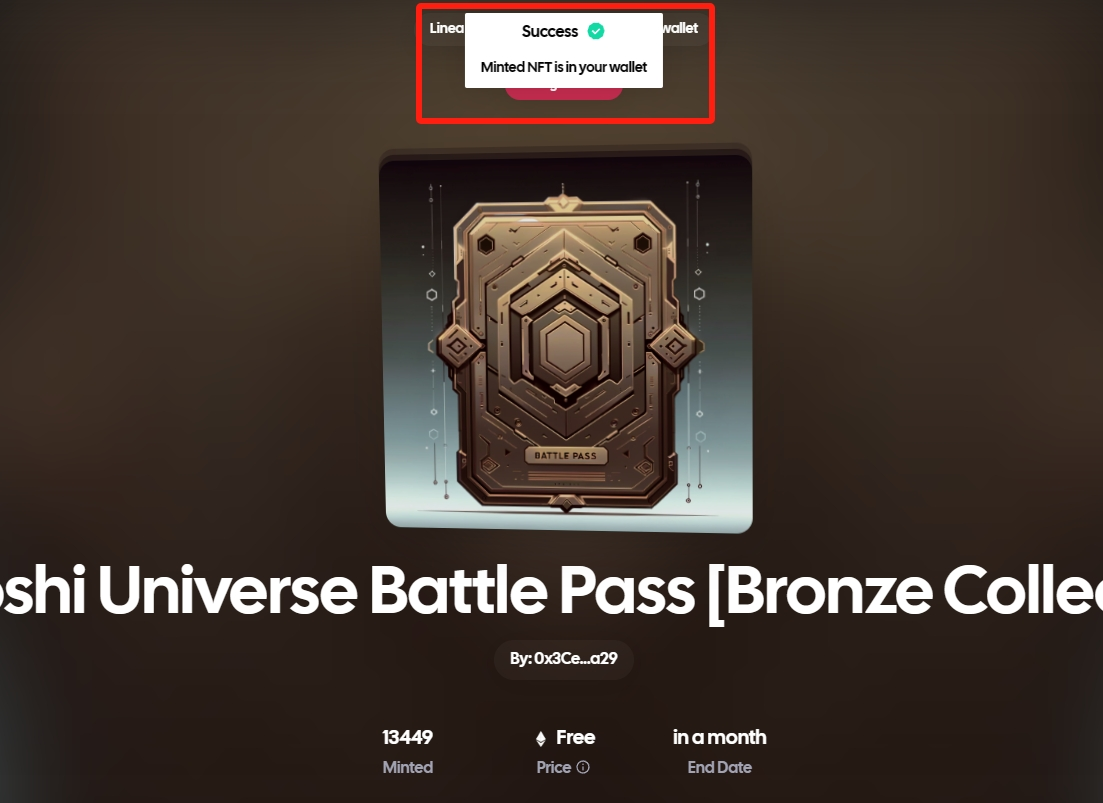Click the 'in a month' end date value
The image size is (1103, 803).
pyautogui.click(x=720, y=738)
